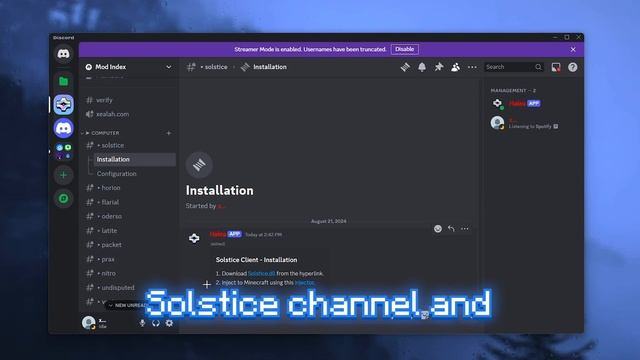Click the Search input field
640x360 pixels.
[513, 67]
